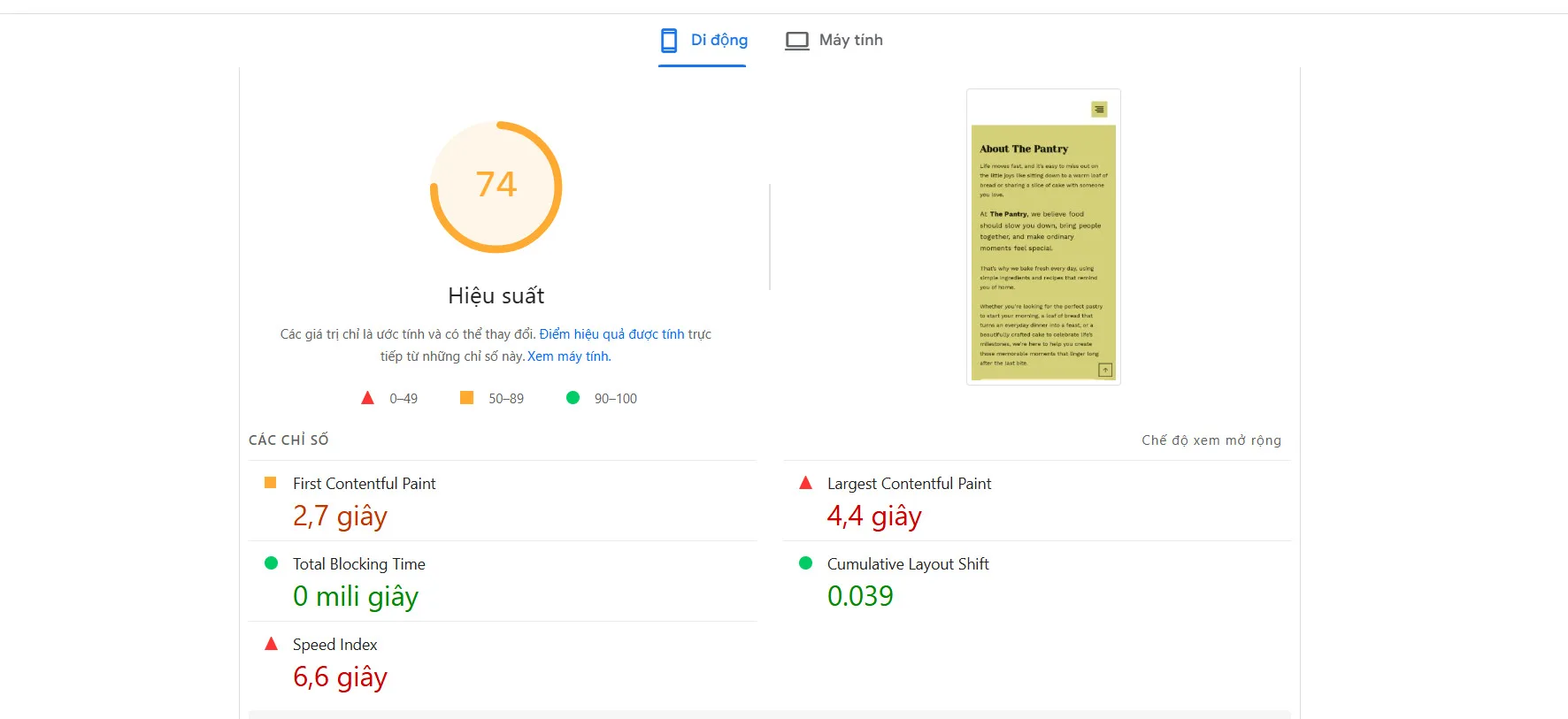Click the Cumulative Layout Shift label

908,564
